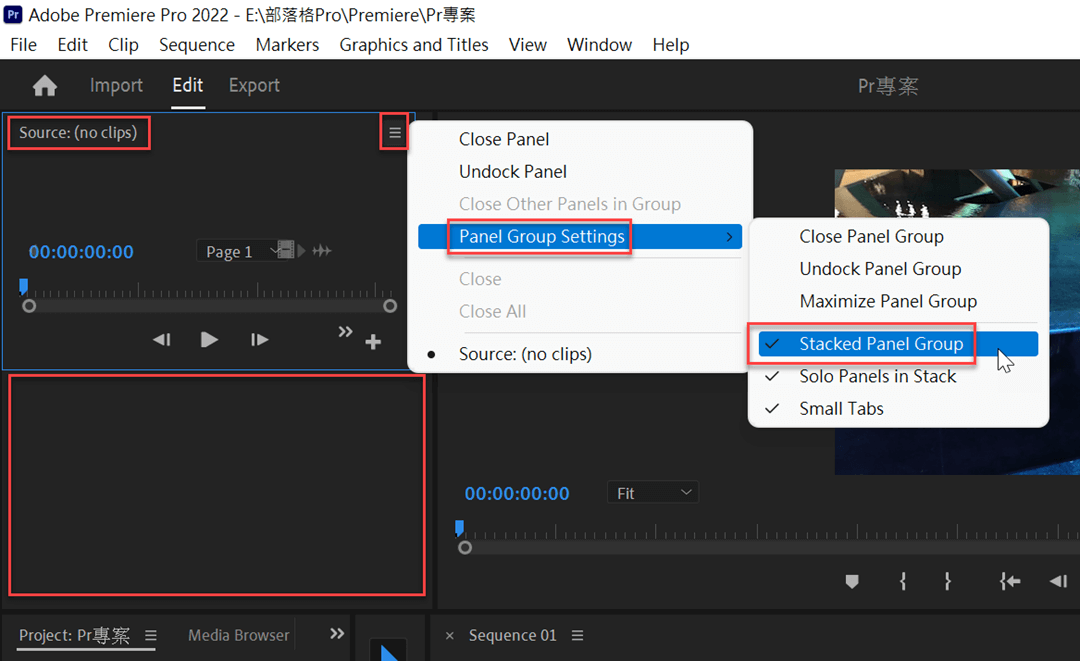This screenshot has height=661, width=1080.
Task: Mark Out point in Program monitor
Action: (948, 582)
